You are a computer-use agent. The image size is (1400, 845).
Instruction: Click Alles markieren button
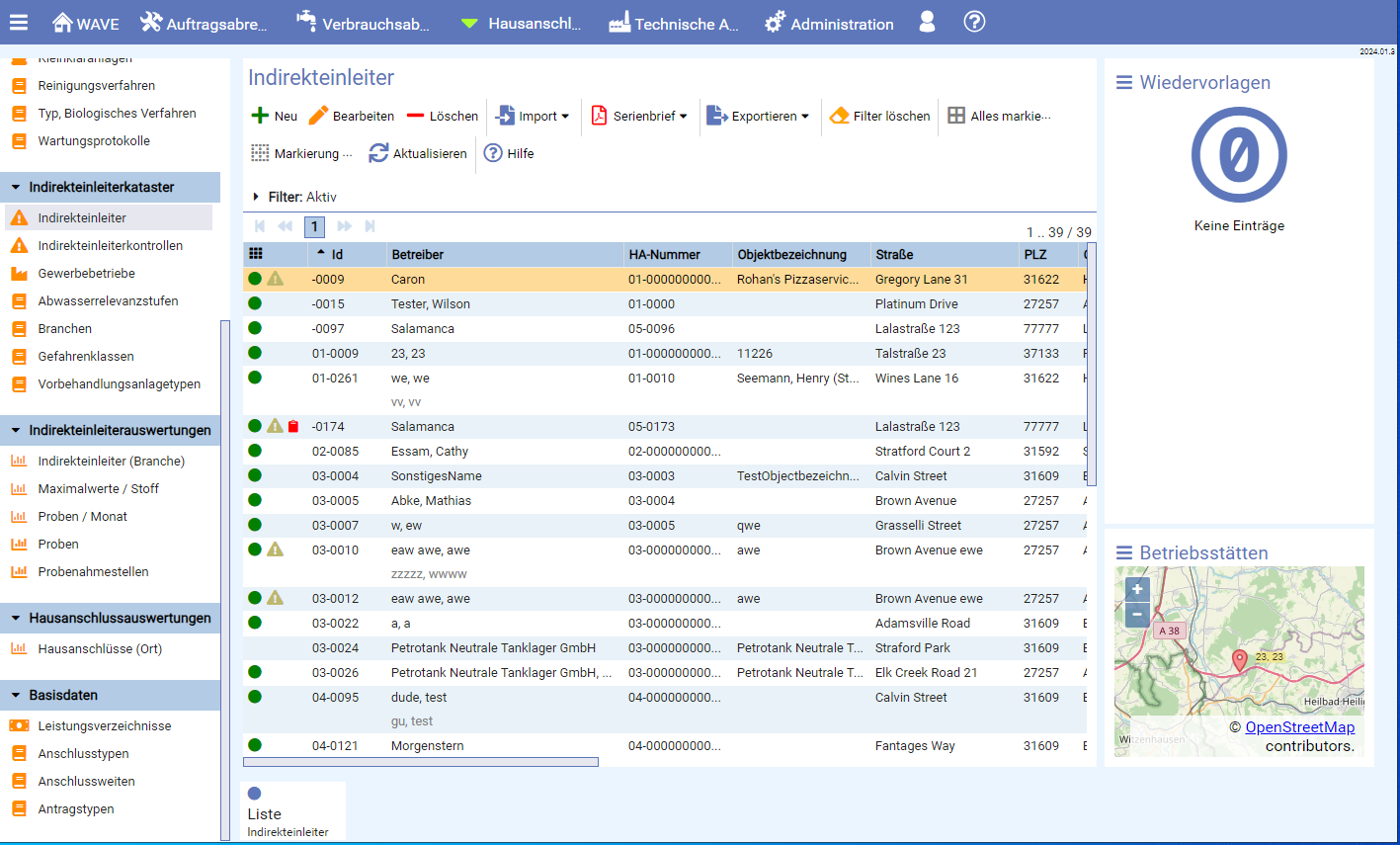pos(999,116)
